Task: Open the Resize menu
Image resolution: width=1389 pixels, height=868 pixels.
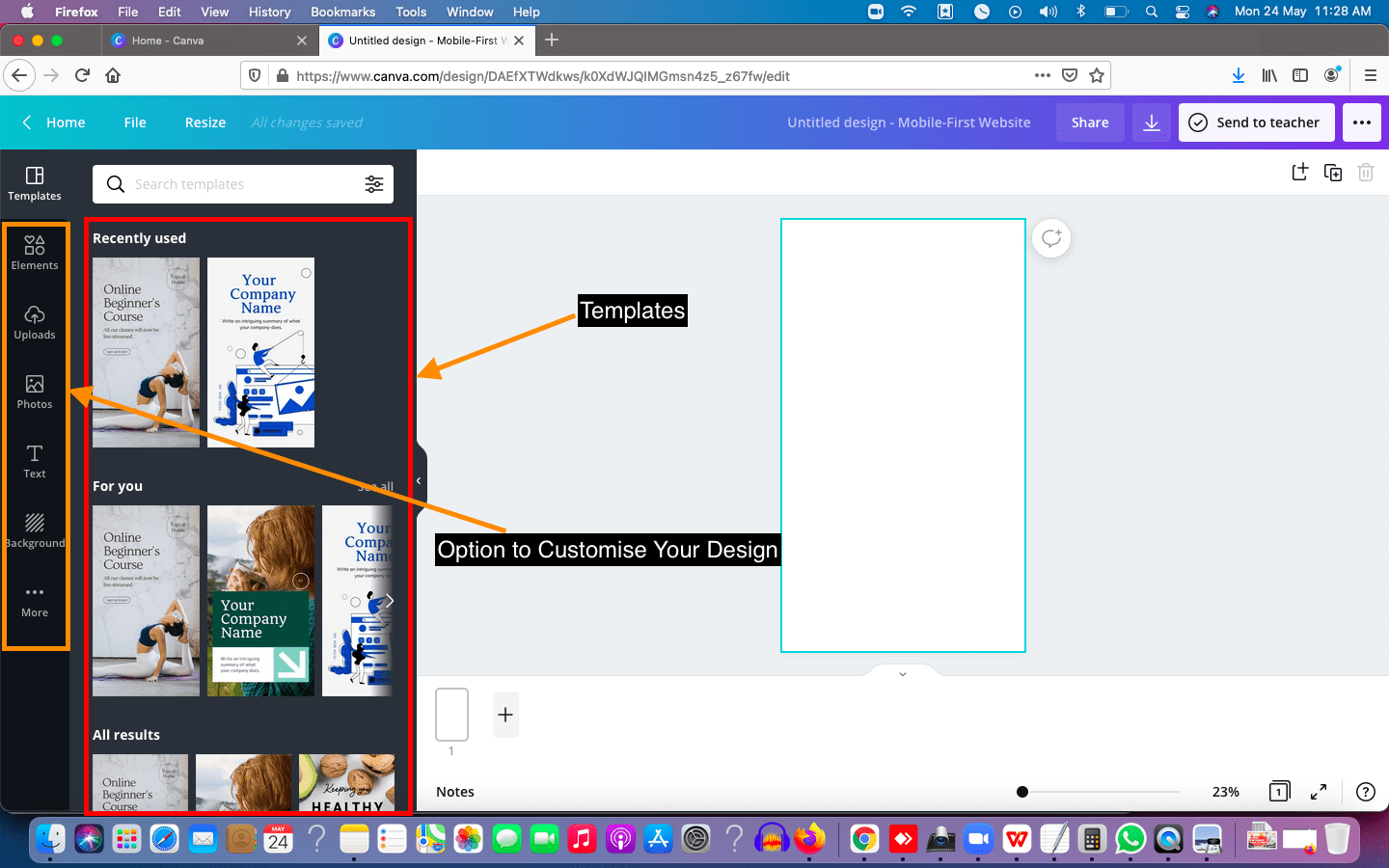Action: pyautogui.click(x=204, y=122)
